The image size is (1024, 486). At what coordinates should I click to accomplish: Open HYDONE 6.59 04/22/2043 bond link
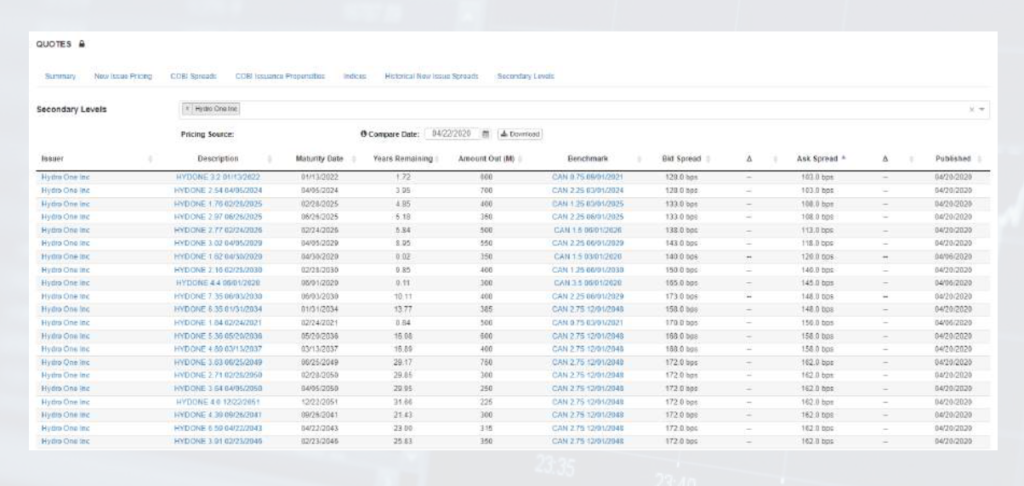coord(218,428)
